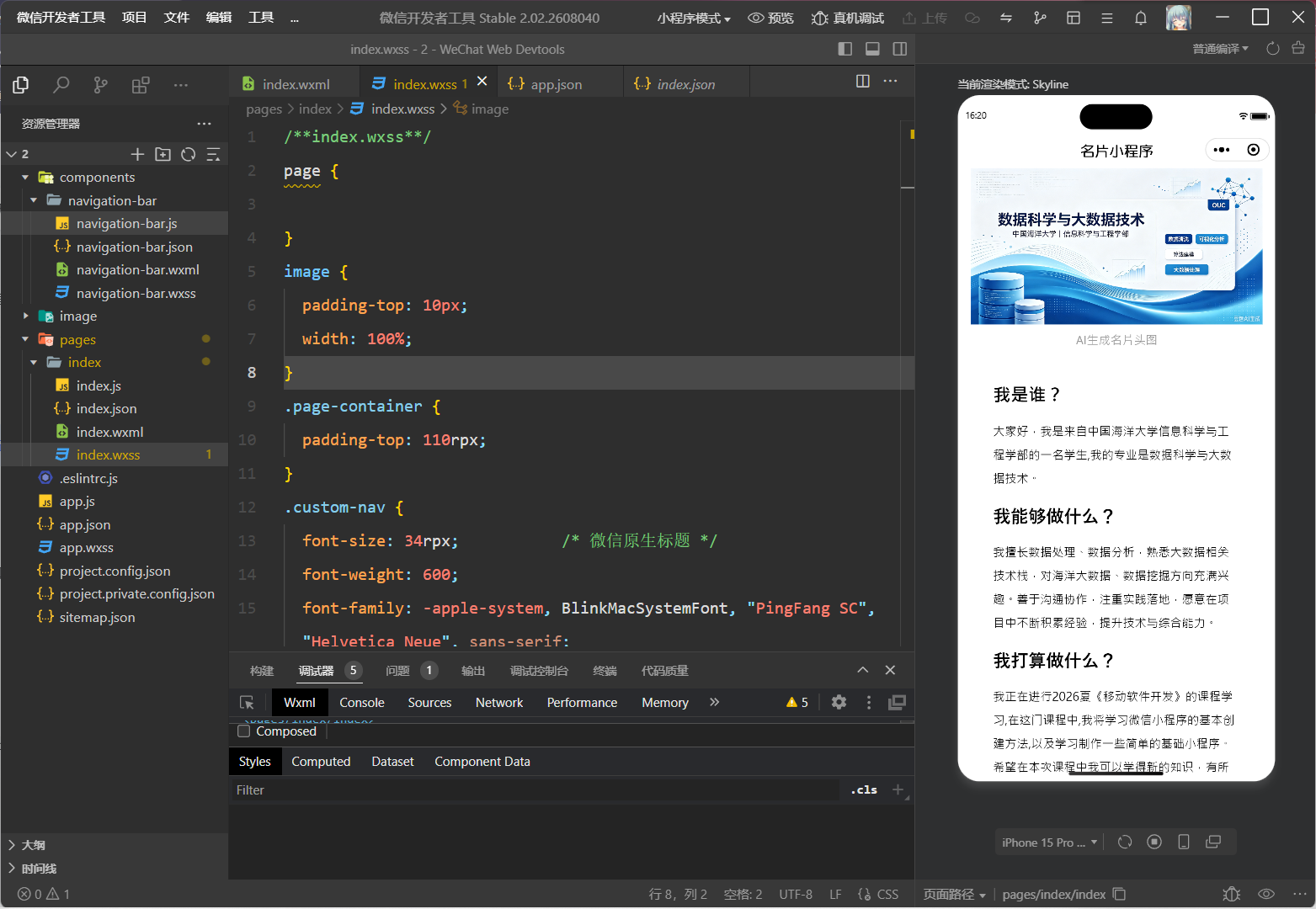
Task: Open the Explorer files icon in activity bar
Action: pos(21,85)
